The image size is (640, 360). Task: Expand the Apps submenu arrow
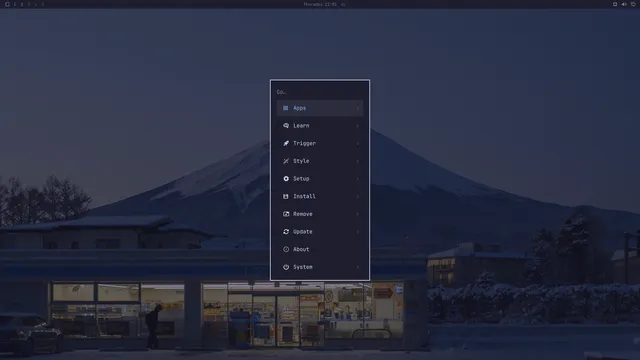(358, 108)
